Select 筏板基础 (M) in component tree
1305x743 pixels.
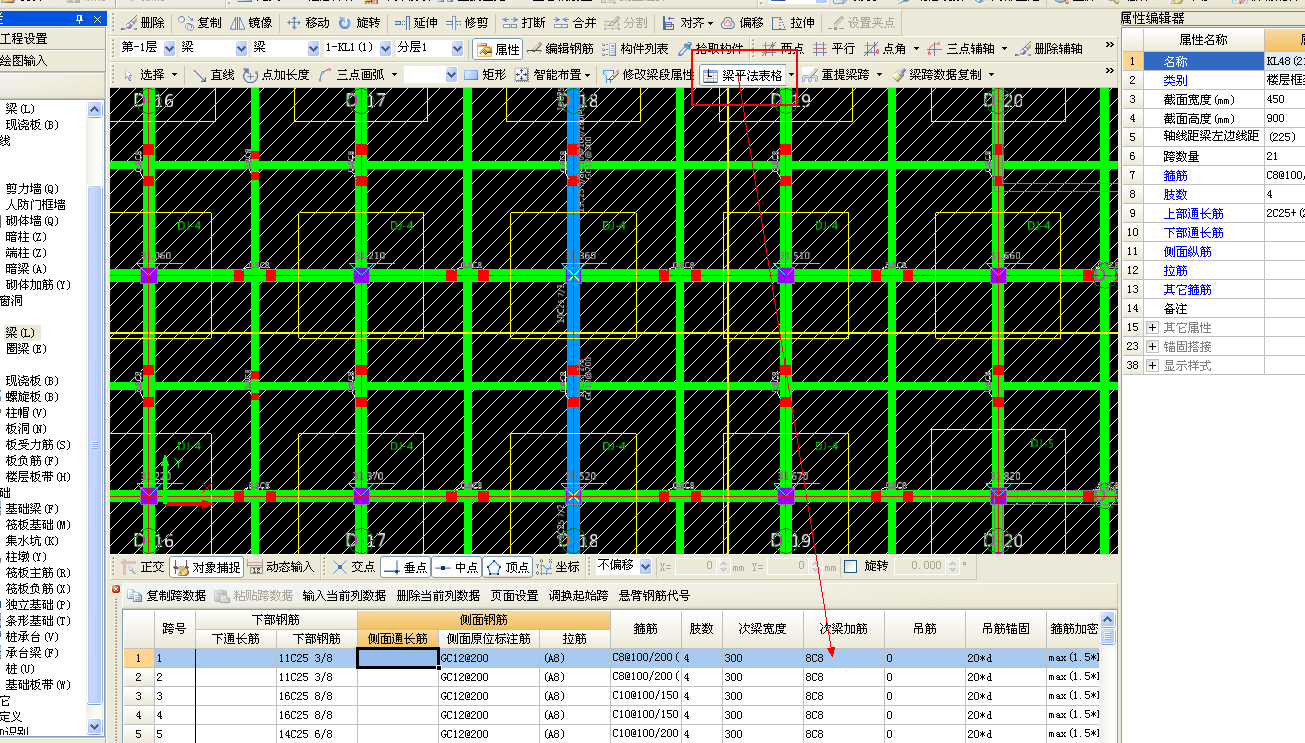click(38, 525)
